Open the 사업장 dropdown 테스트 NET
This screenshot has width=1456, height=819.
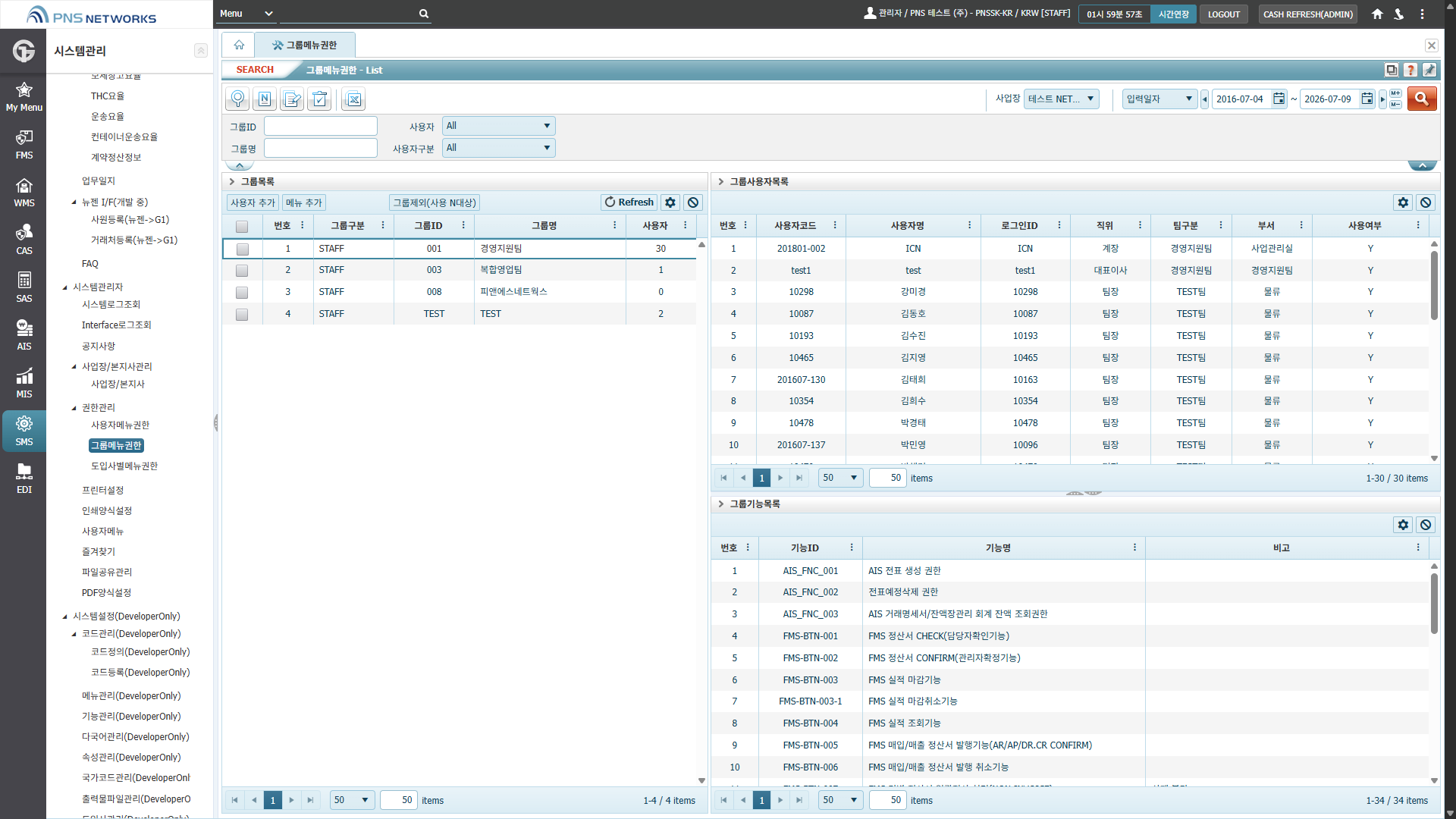point(1061,99)
